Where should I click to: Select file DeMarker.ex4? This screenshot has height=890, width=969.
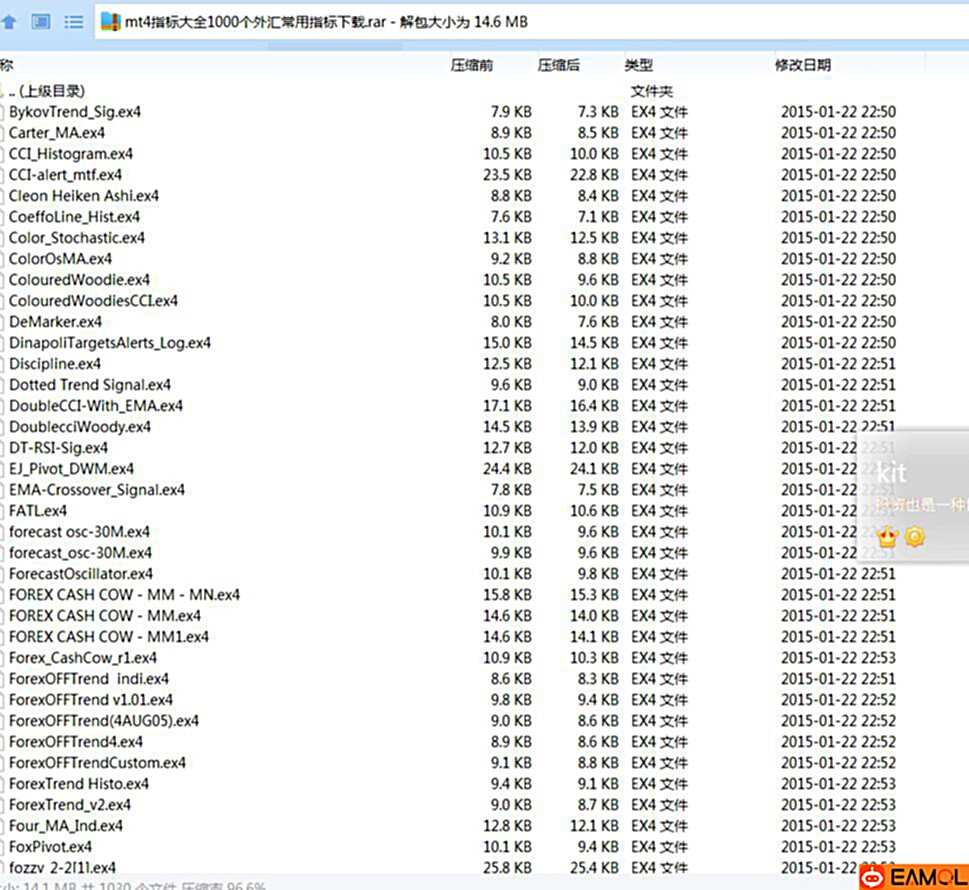(55, 322)
